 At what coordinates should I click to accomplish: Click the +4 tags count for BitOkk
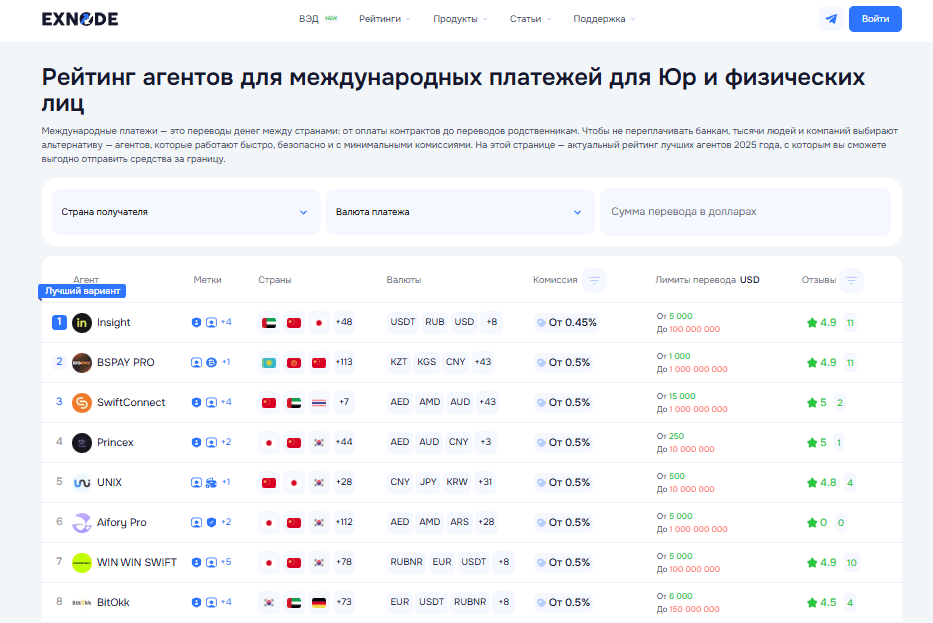(x=226, y=602)
